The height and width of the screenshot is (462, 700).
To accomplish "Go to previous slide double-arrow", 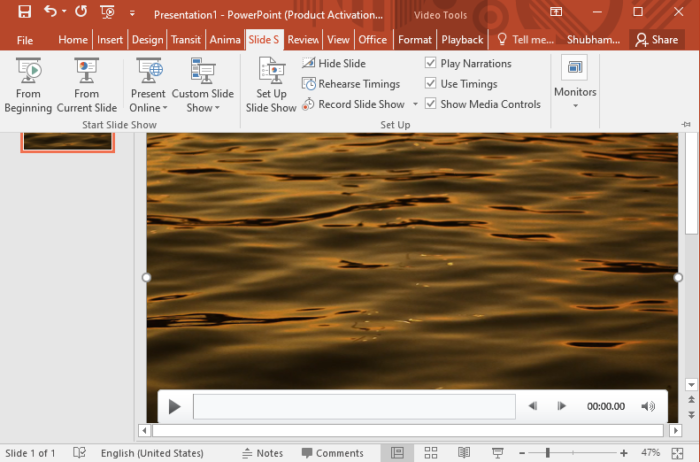I will pos(691,400).
